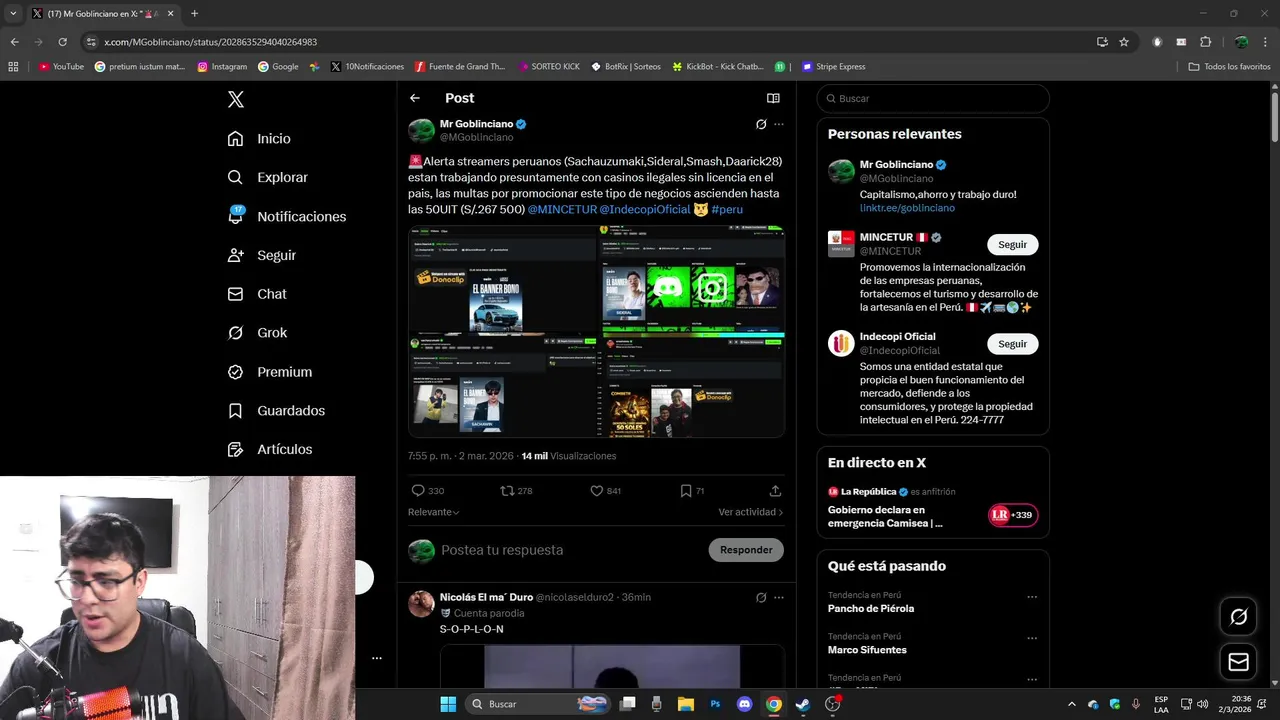
Task: Open Instagram bookmark
Action: tap(222, 67)
